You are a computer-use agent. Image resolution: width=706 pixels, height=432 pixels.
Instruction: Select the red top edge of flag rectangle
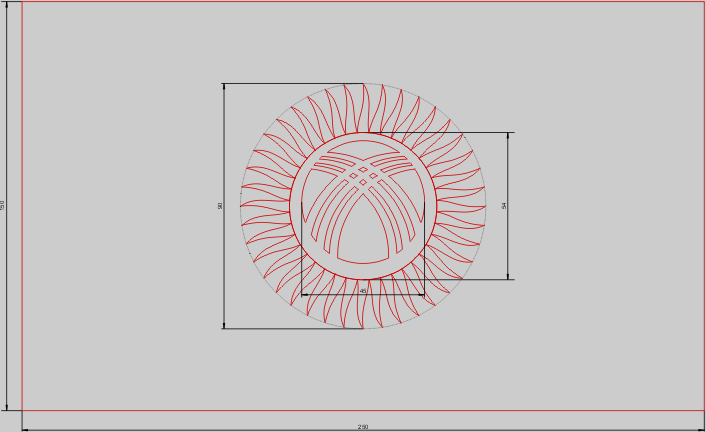[363, 2]
